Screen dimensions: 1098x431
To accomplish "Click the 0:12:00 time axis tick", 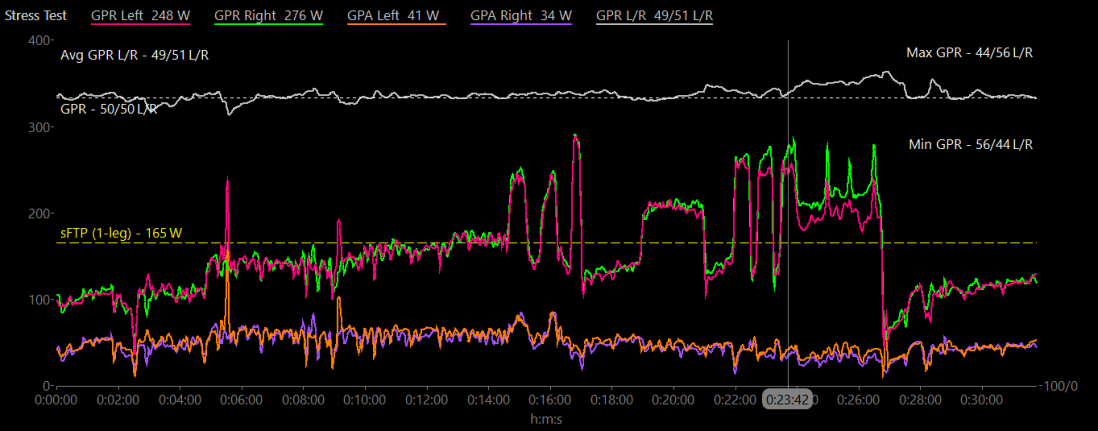I will [x=426, y=399].
